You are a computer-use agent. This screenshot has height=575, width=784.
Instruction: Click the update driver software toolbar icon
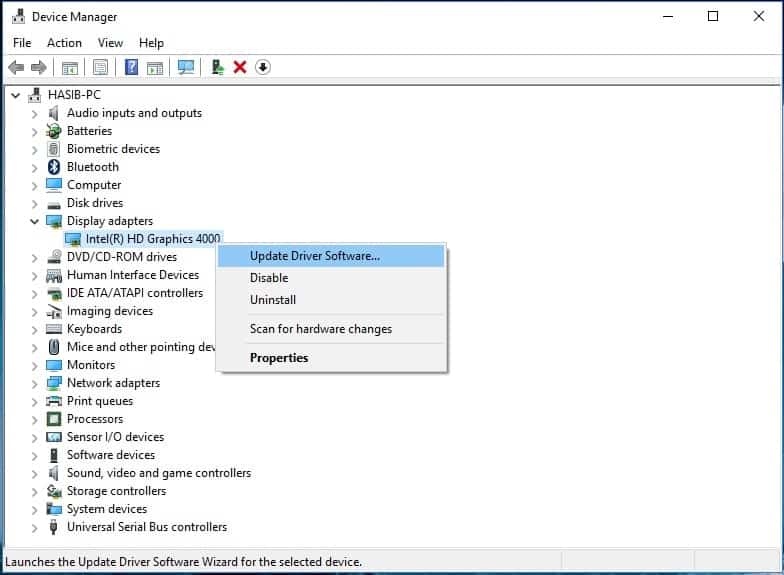(x=216, y=67)
